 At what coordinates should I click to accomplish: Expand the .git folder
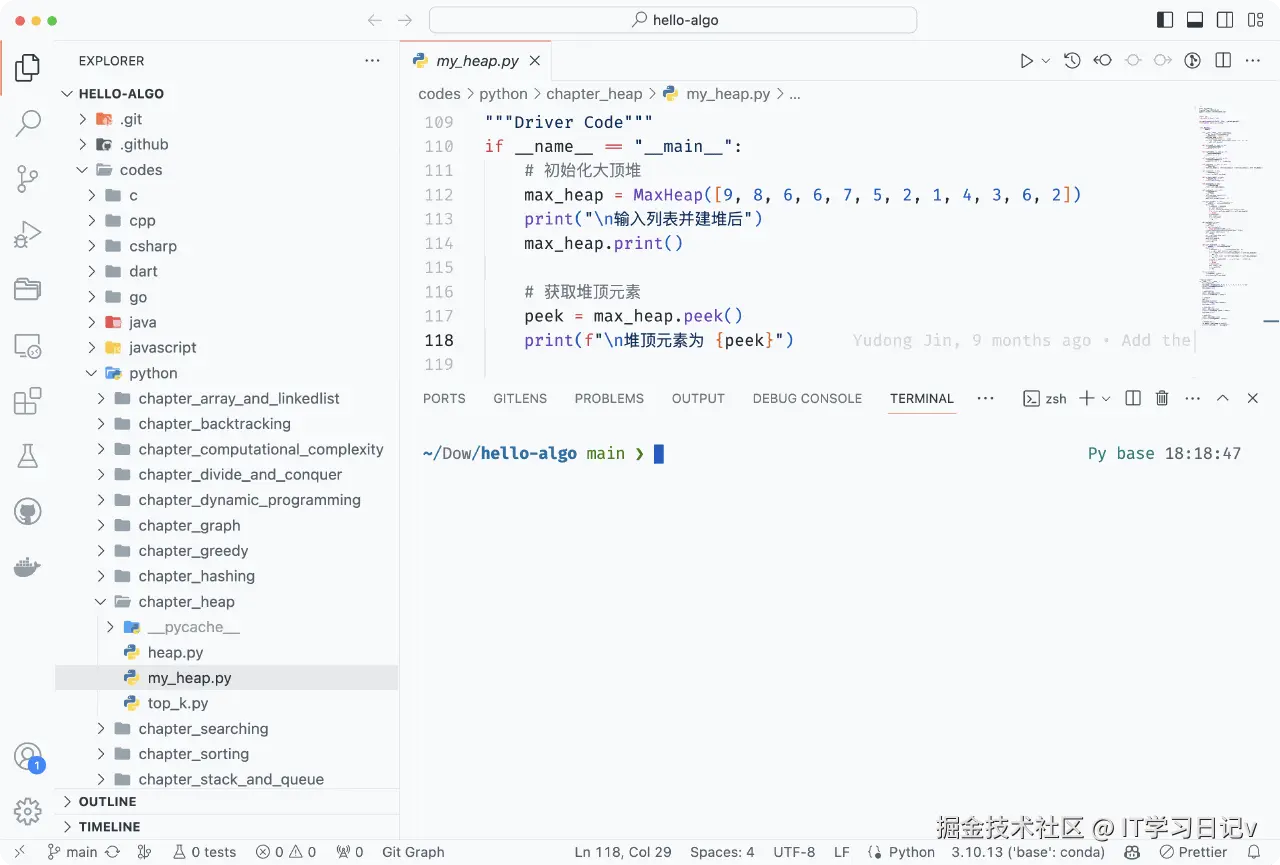pyautogui.click(x=84, y=119)
